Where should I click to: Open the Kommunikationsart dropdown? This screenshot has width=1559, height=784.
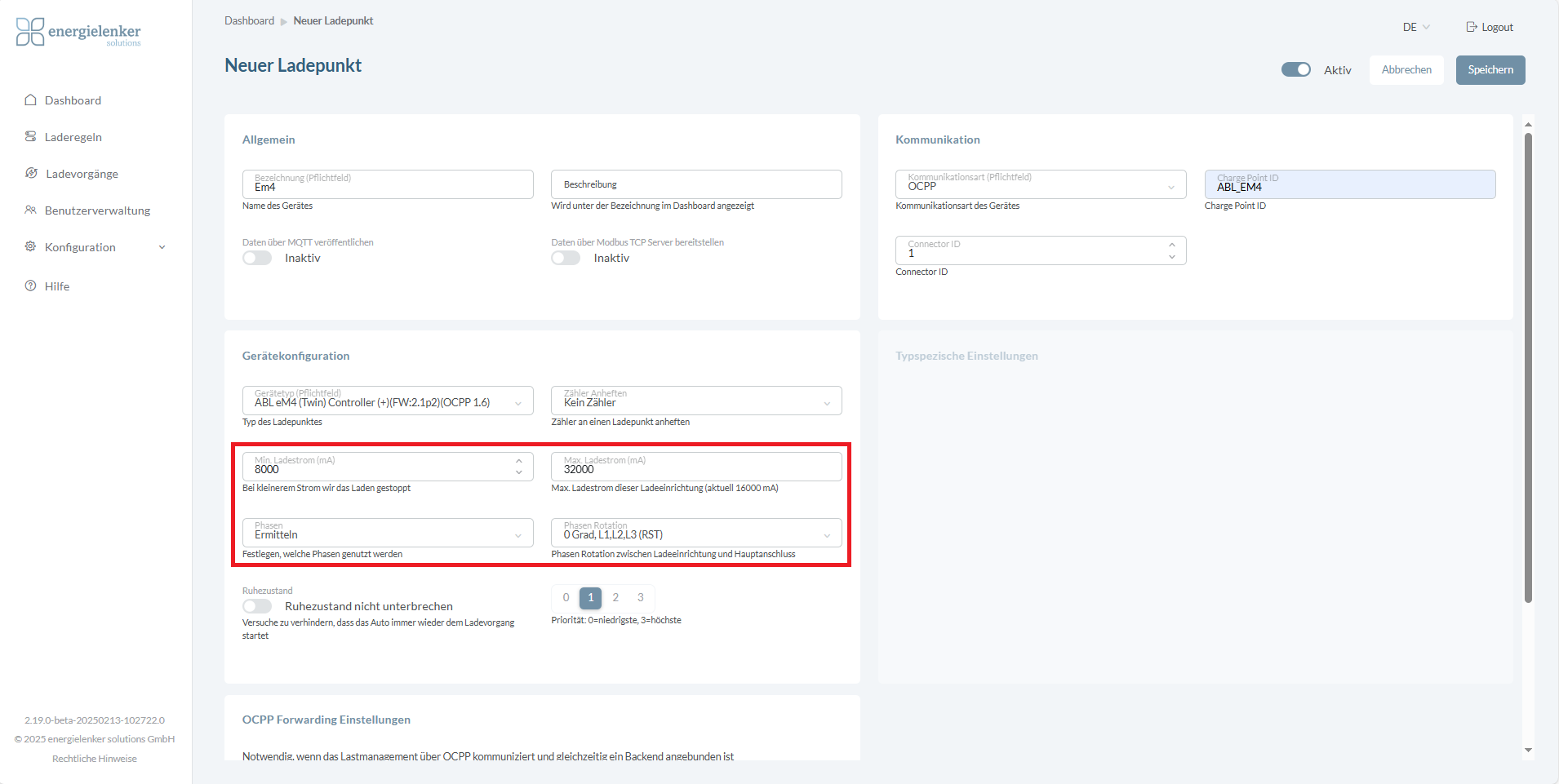[1040, 184]
